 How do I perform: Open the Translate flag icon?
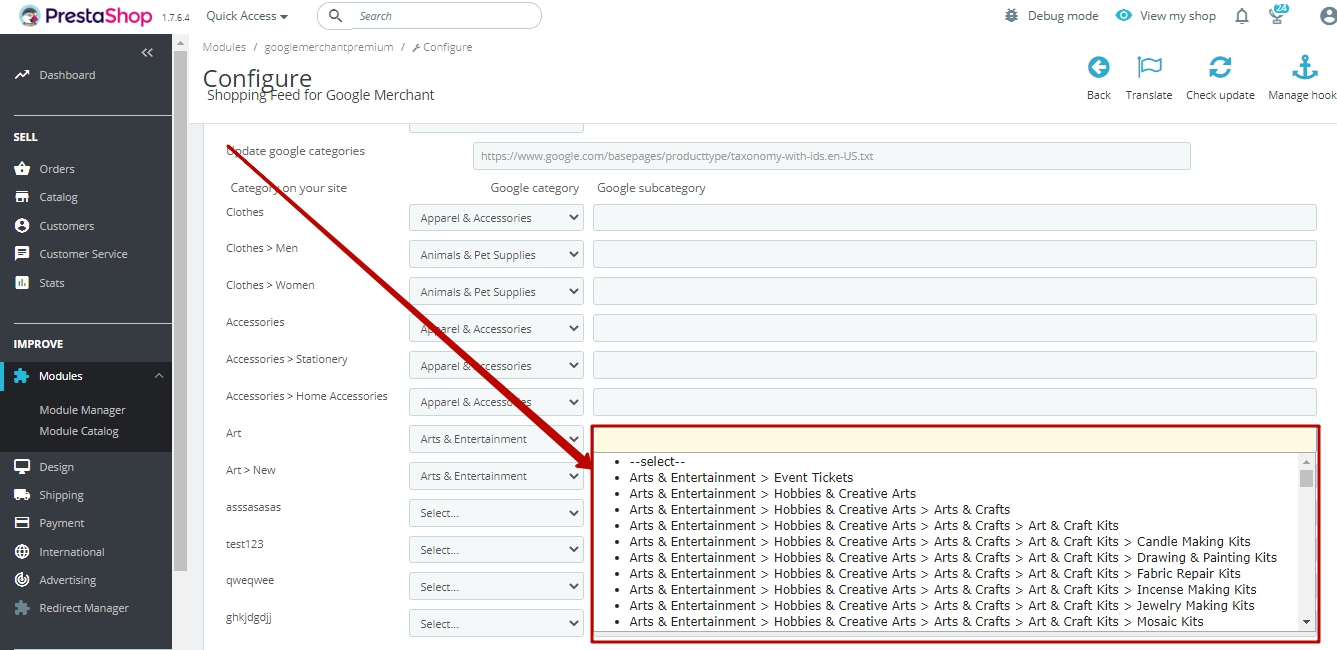[x=1149, y=68]
